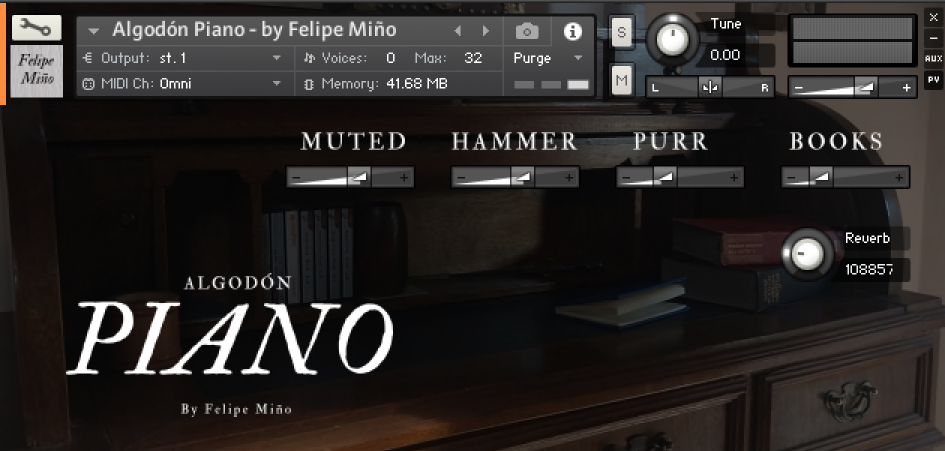945x451 pixels.
Task: Increase BOOKS level with plus
Action: [x=899, y=178]
